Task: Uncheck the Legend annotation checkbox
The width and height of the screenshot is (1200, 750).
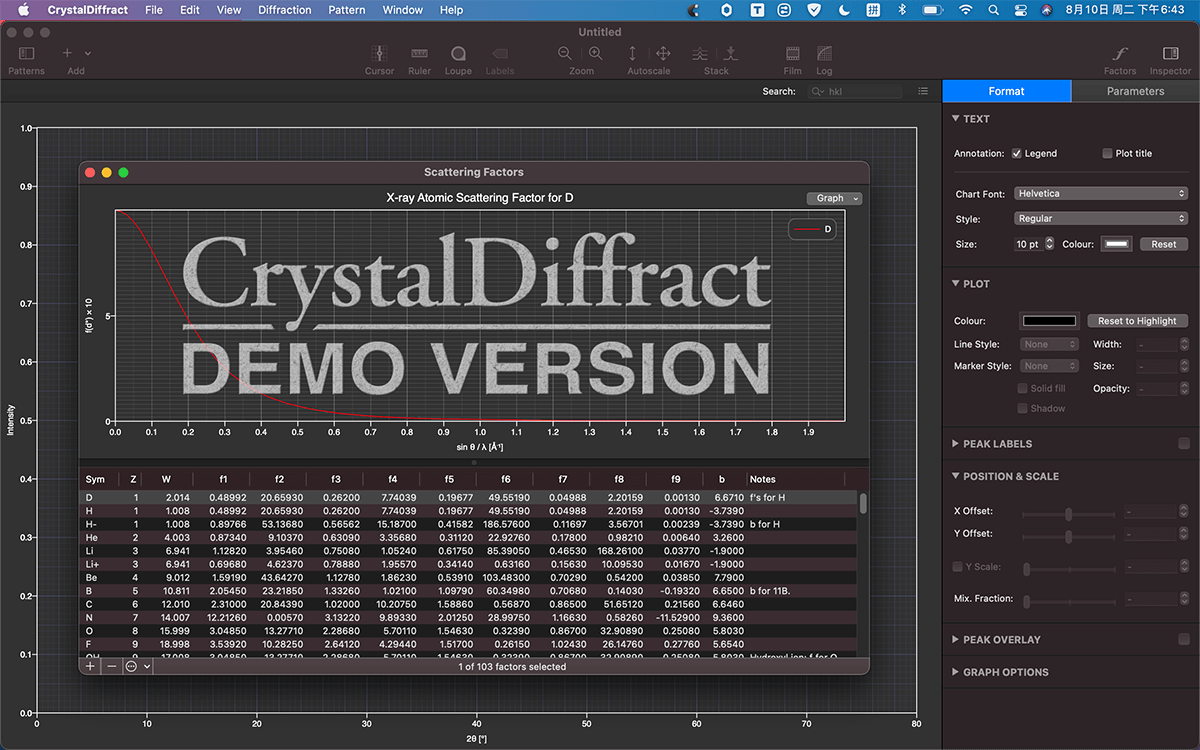Action: coord(1016,153)
